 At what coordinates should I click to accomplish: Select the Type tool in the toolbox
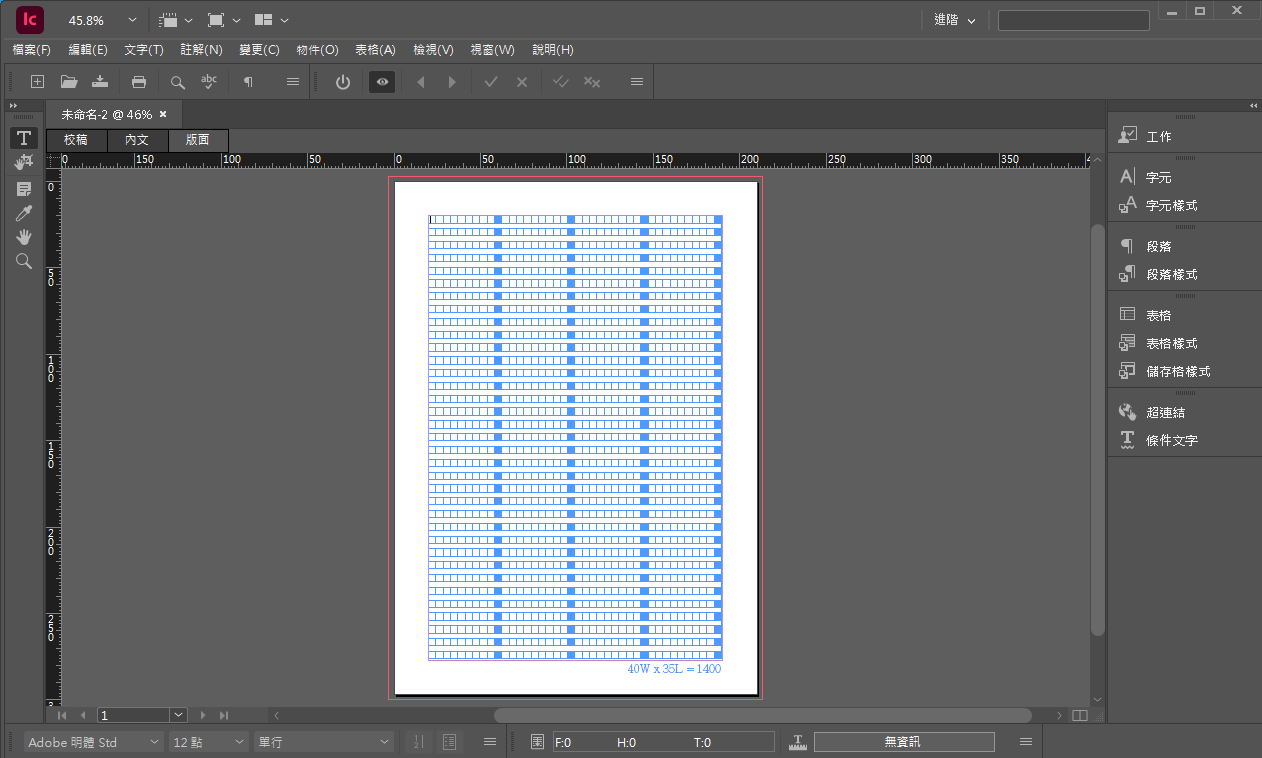24,138
